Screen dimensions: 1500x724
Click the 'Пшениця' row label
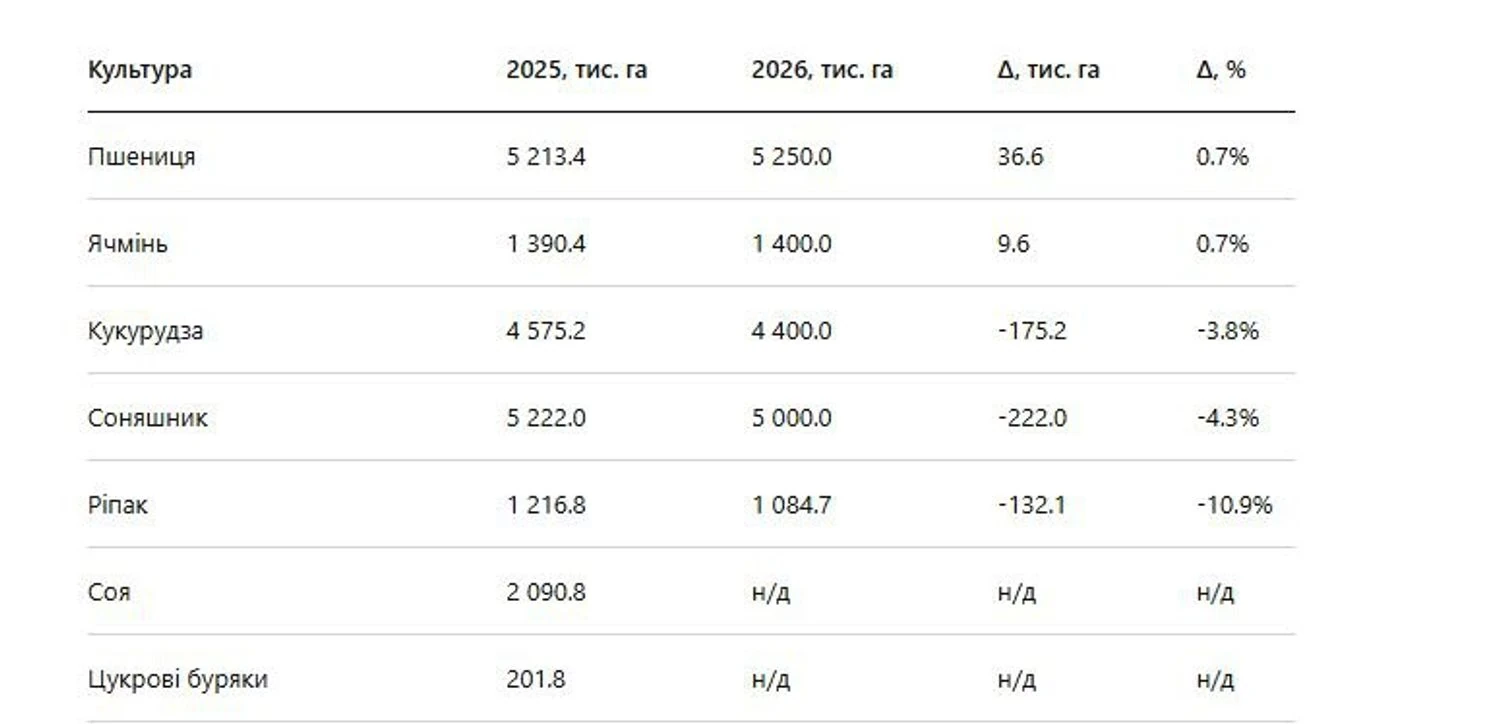142,157
